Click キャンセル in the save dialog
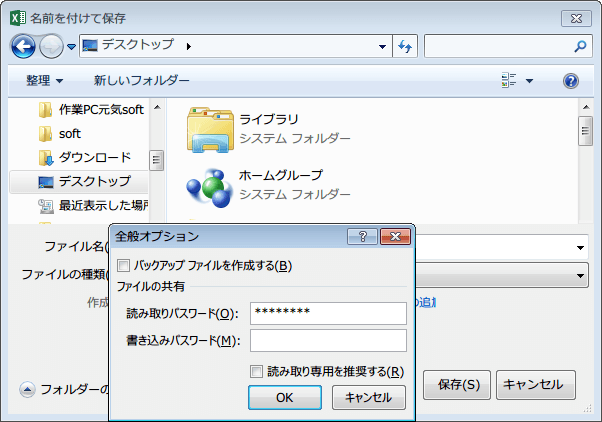This screenshot has width=602, height=422. (536, 385)
